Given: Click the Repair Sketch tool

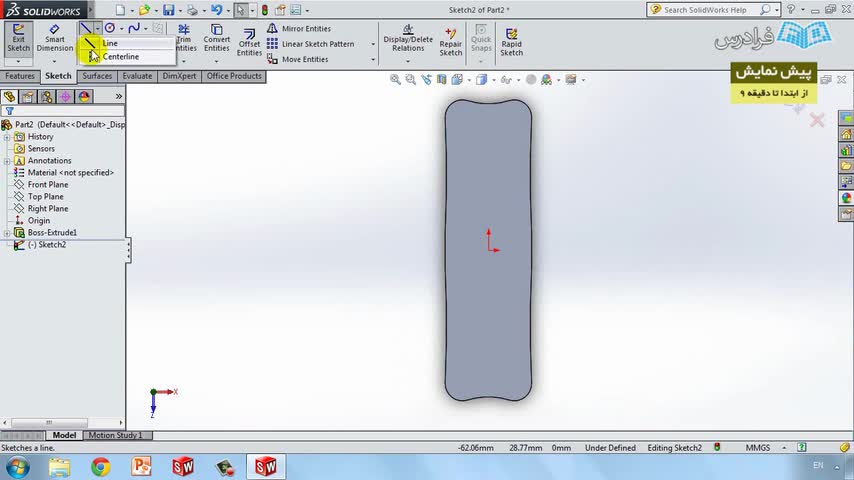Looking at the screenshot, I should click(x=450, y=42).
